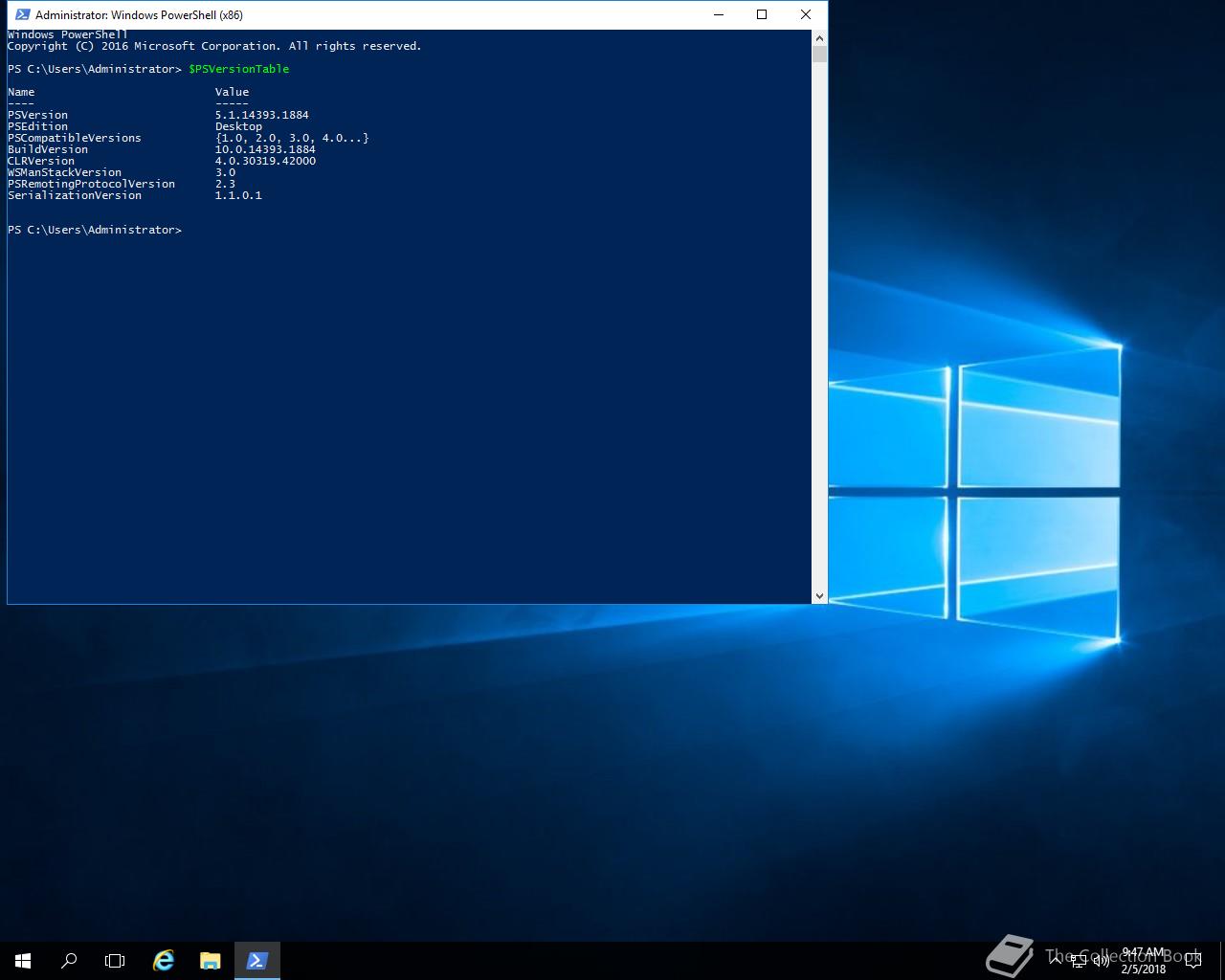This screenshot has width=1225, height=980.
Task: Click the console scrollbar up arrow
Action: (819, 38)
